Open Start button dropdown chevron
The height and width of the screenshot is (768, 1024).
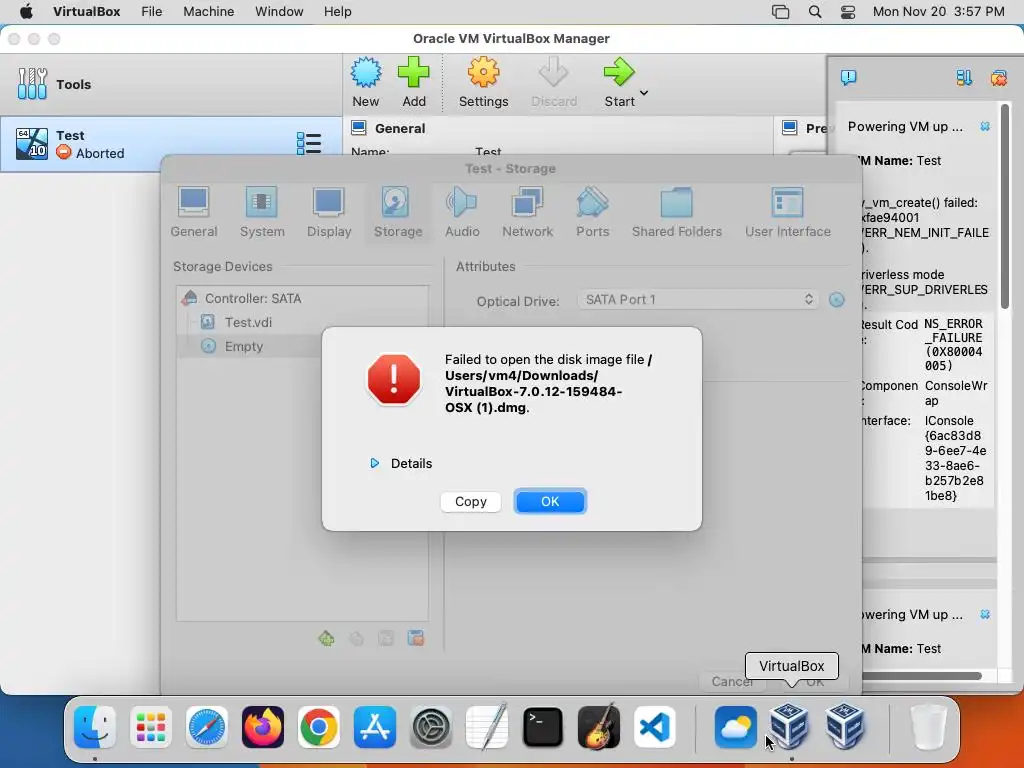pos(644,93)
